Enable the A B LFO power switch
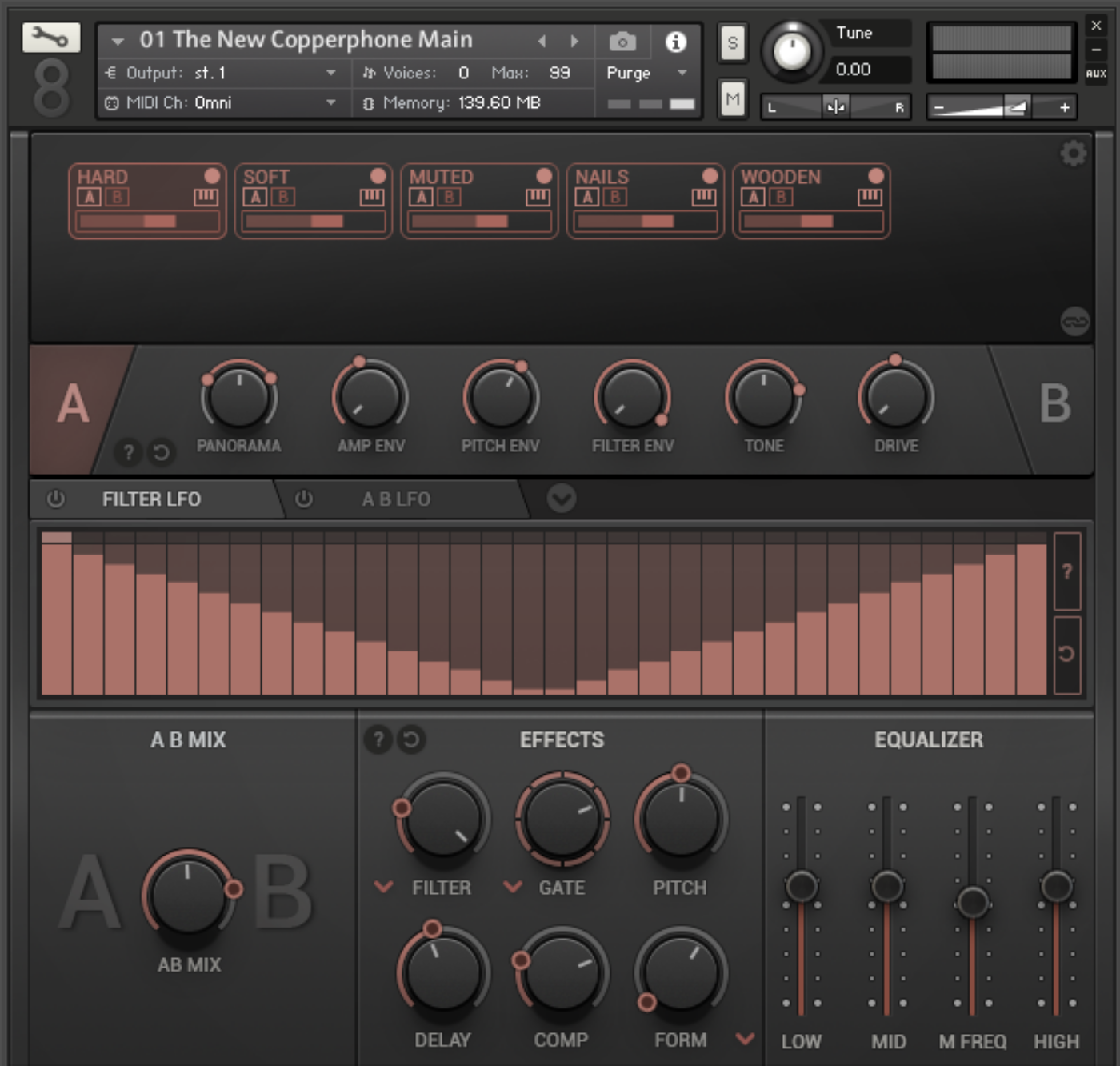This screenshot has width=1120, height=1066. 303,499
